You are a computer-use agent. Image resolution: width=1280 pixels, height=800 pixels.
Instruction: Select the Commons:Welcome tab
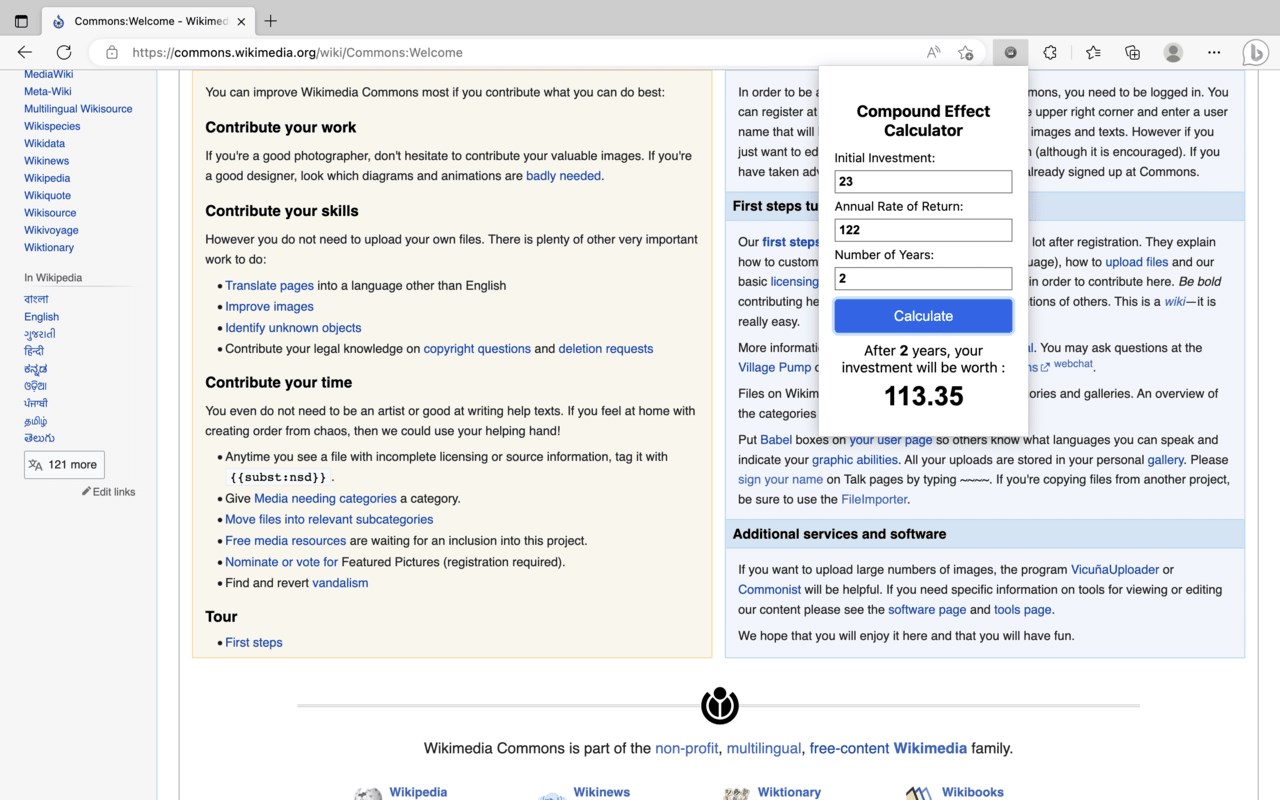pos(148,21)
